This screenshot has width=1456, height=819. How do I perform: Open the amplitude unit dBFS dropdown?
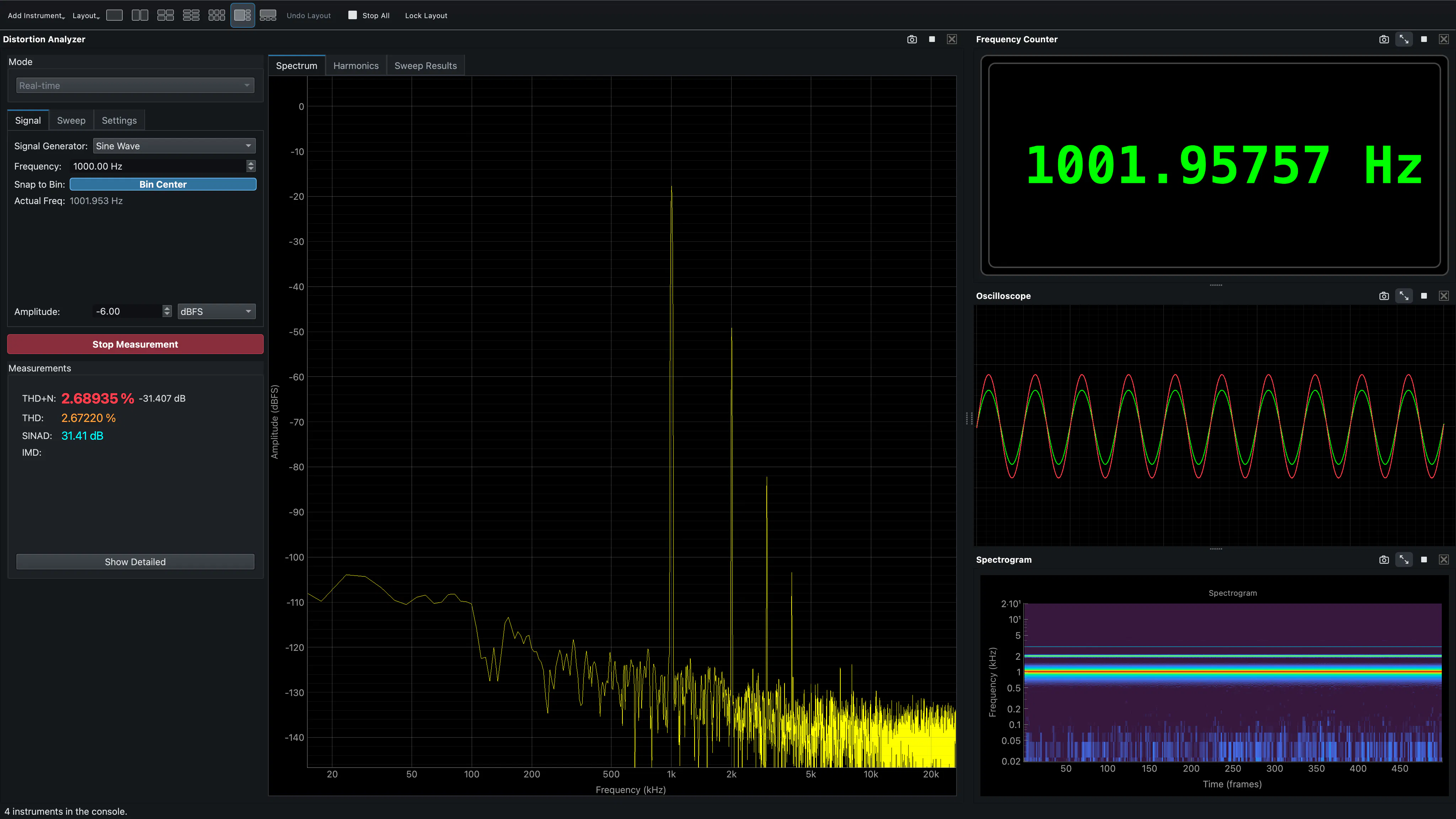[216, 311]
